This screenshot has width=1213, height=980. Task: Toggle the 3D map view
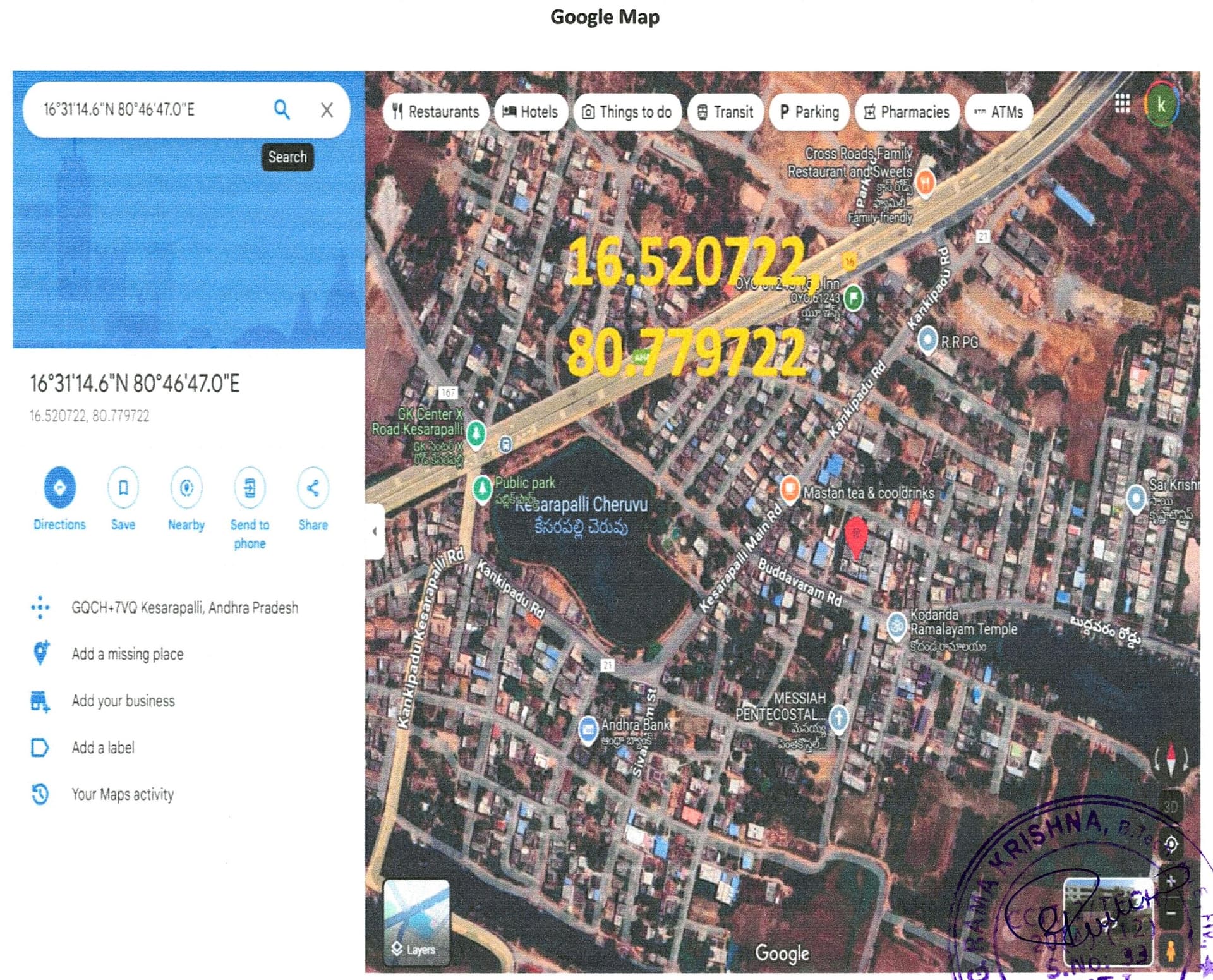coord(1171,807)
